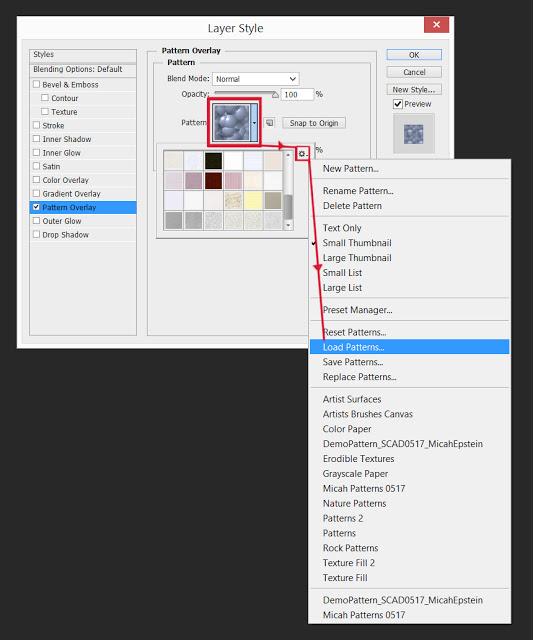The height and width of the screenshot is (640, 533).
Task: Choose the dark red pattern thumbnail
Action: tap(213, 180)
